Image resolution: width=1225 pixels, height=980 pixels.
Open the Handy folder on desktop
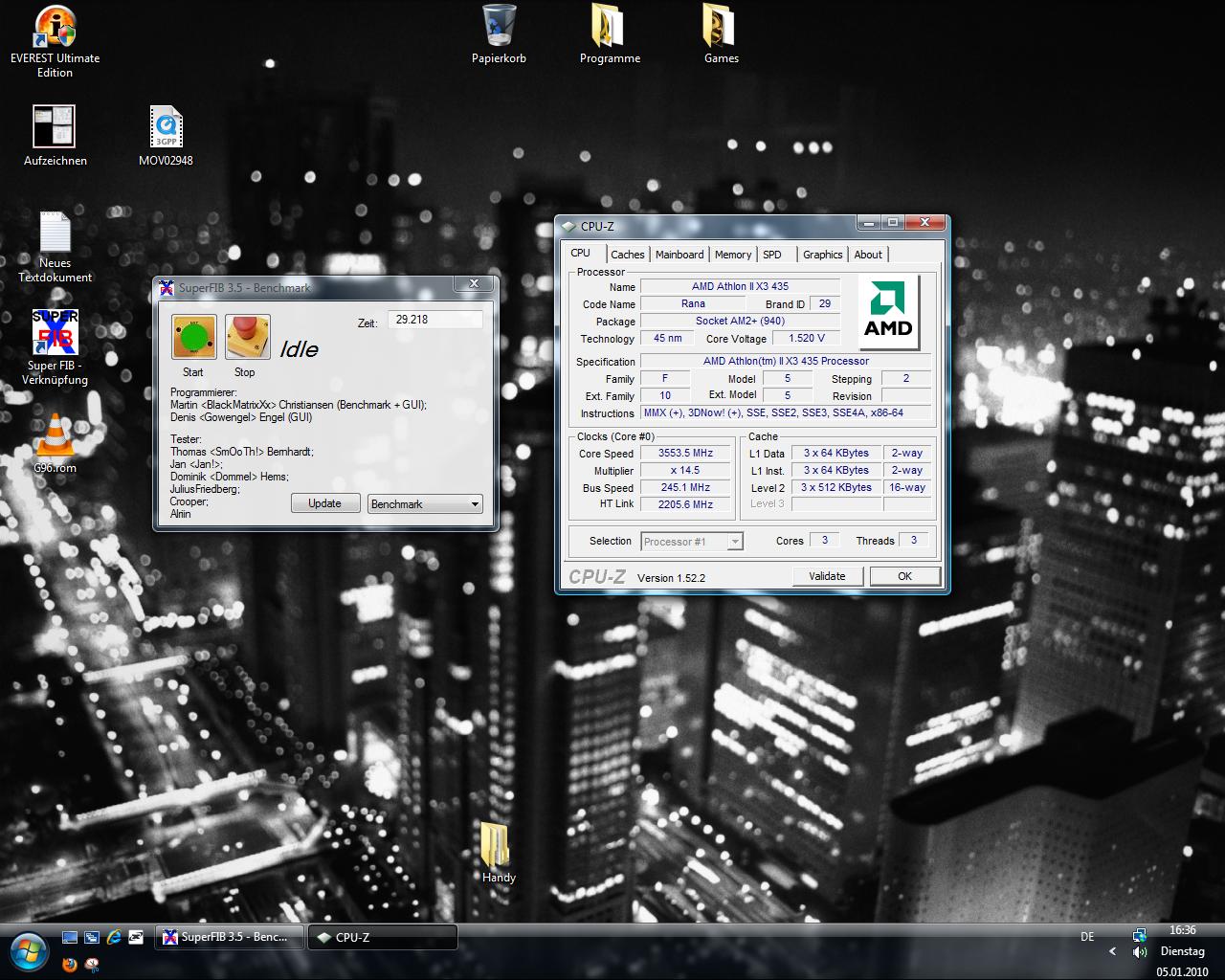pyautogui.click(x=499, y=852)
